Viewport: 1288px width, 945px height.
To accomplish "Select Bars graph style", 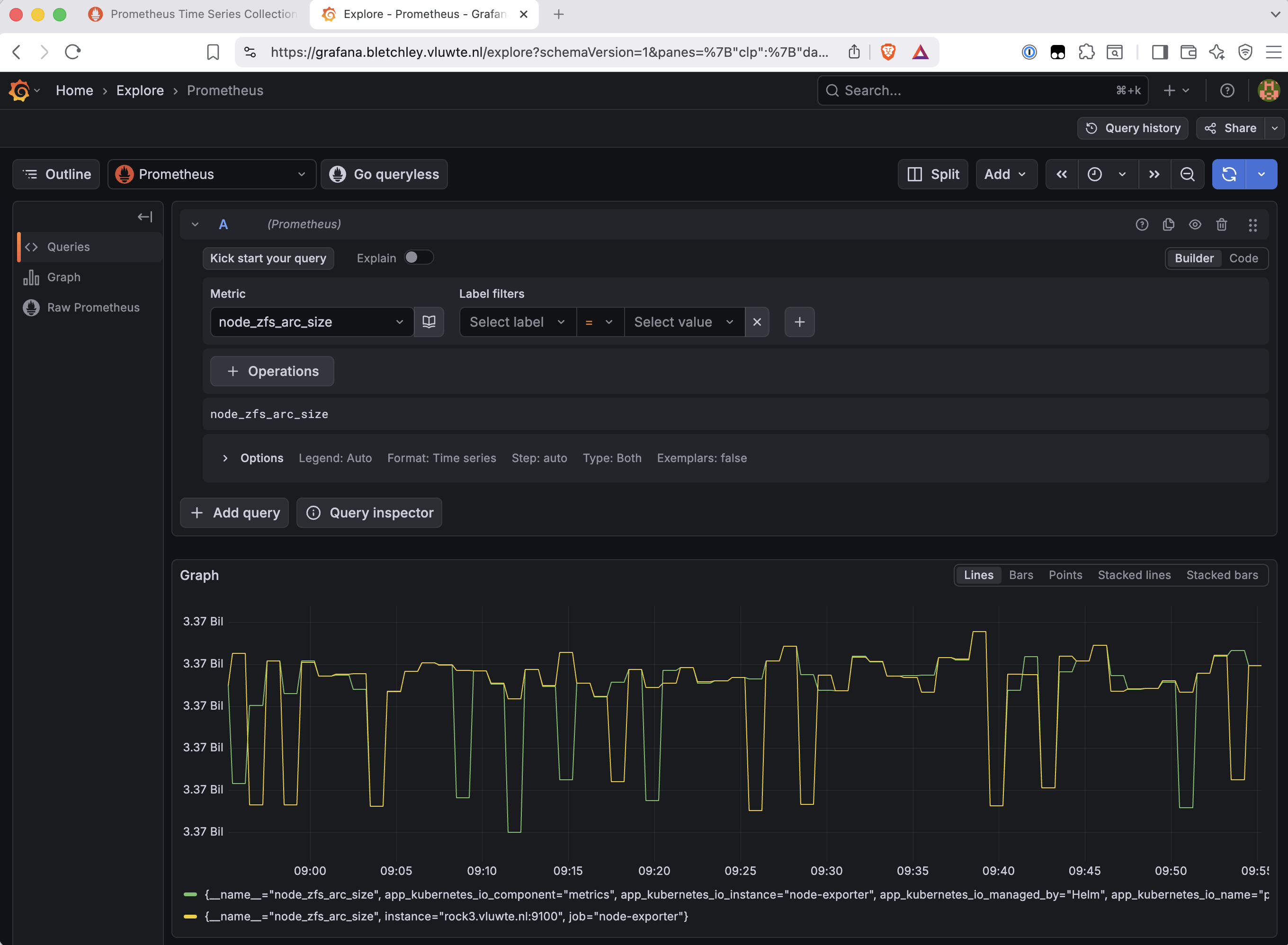I will (1021, 575).
